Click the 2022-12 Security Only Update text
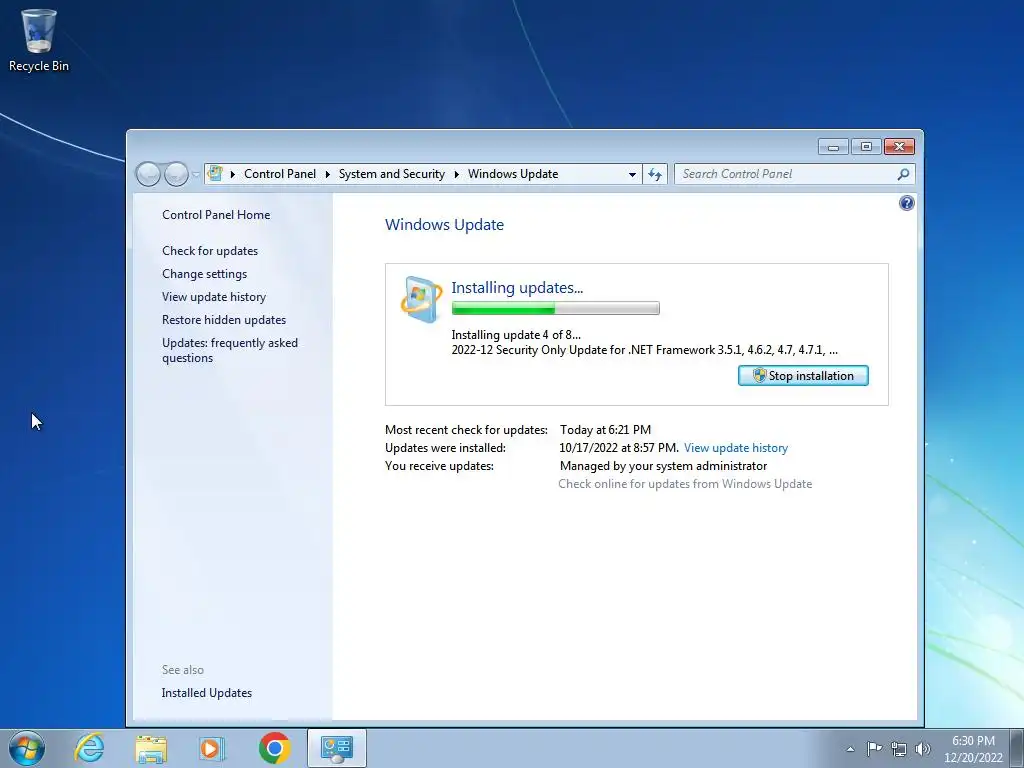1024x768 pixels. pyautogui.click(x=645, y=350)
